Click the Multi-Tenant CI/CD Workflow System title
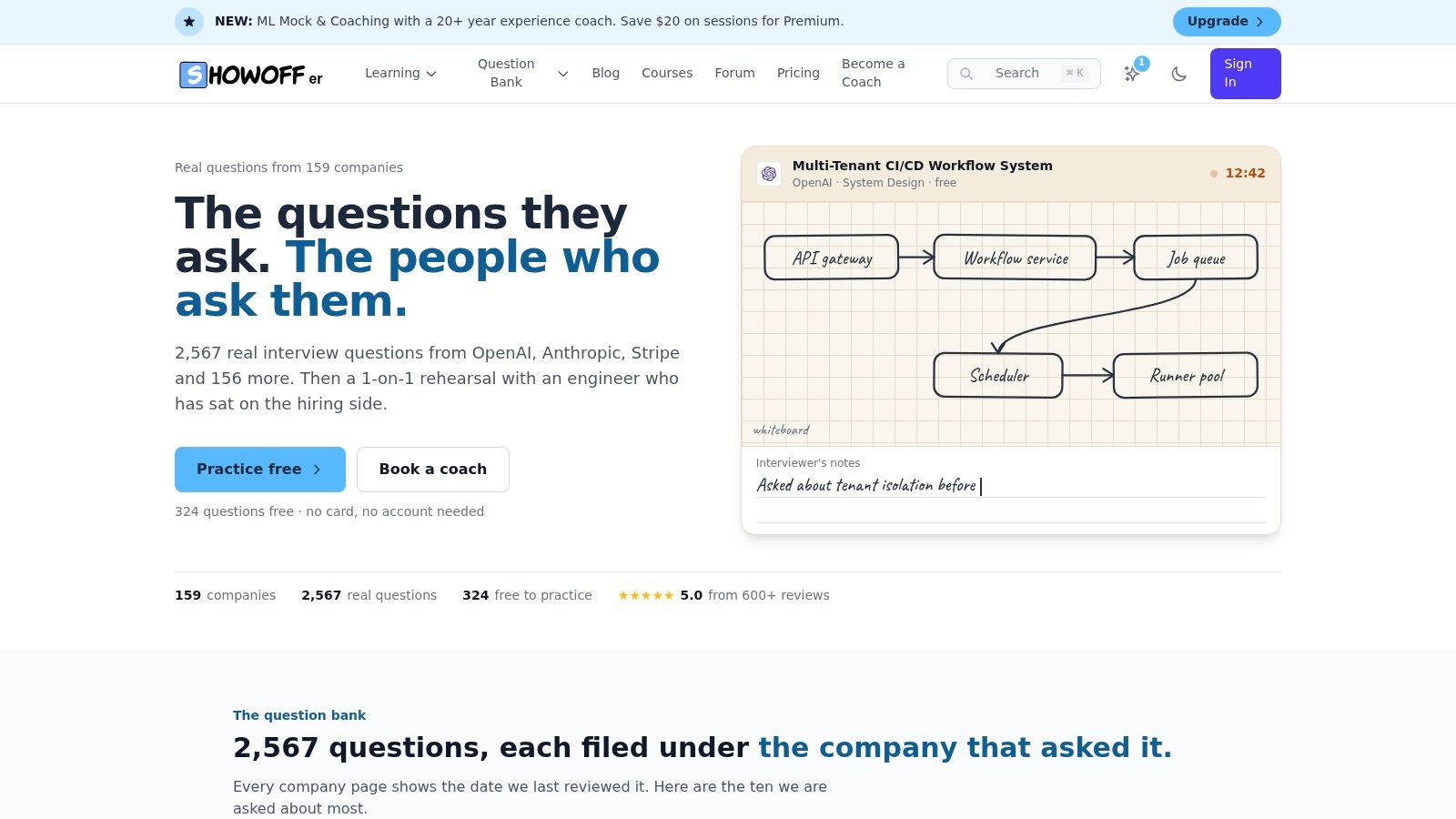This screenshot has height=819, width=1456. [x=923, y=166]
